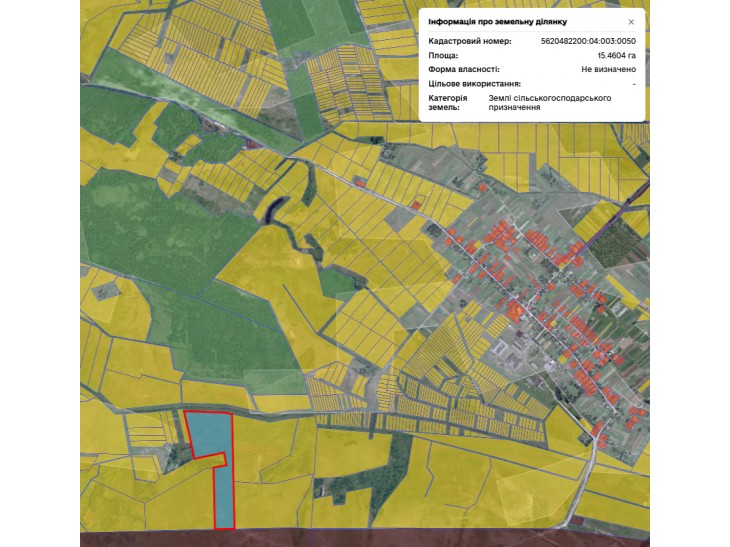Click the area value 15.4604 га
The image size is (730, 547).
(x=616, y=55)
